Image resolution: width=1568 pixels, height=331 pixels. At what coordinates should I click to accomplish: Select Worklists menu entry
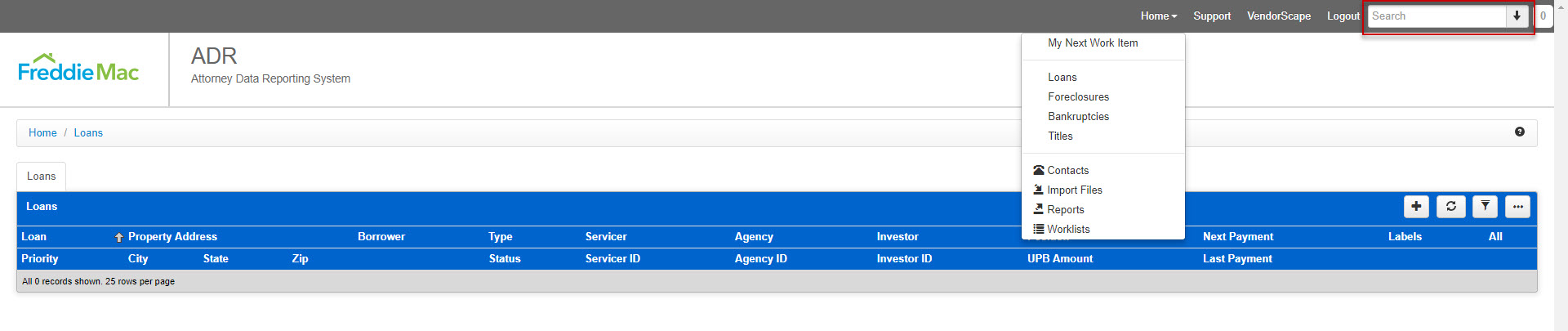pos(1068,229)
